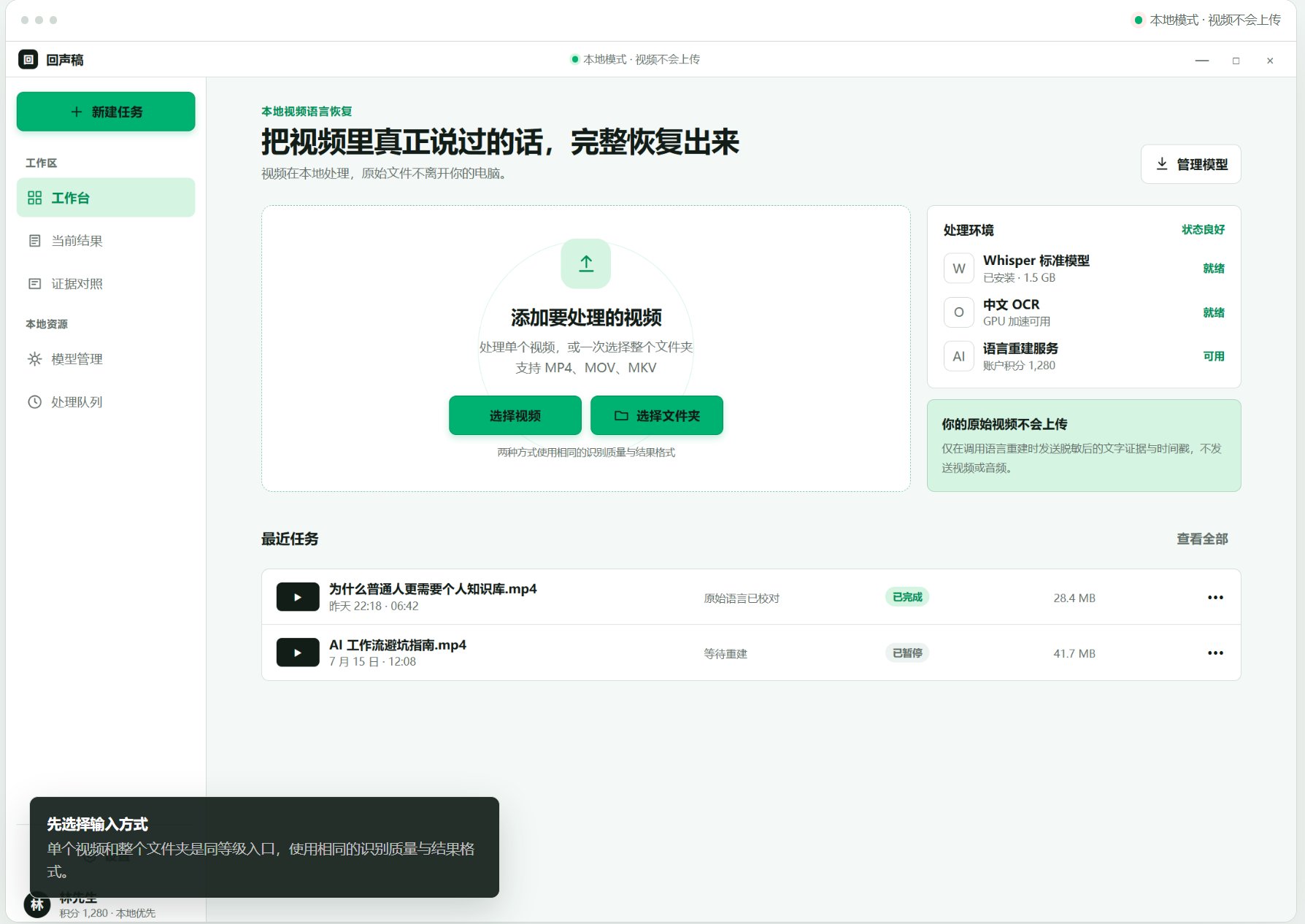Click the O icon for 中文 OCR

(x=959, y=312)
